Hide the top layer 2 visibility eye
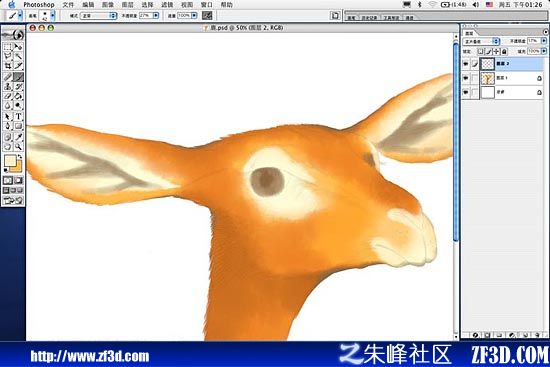This screenshot has width=550, height=367. point(465,64)
